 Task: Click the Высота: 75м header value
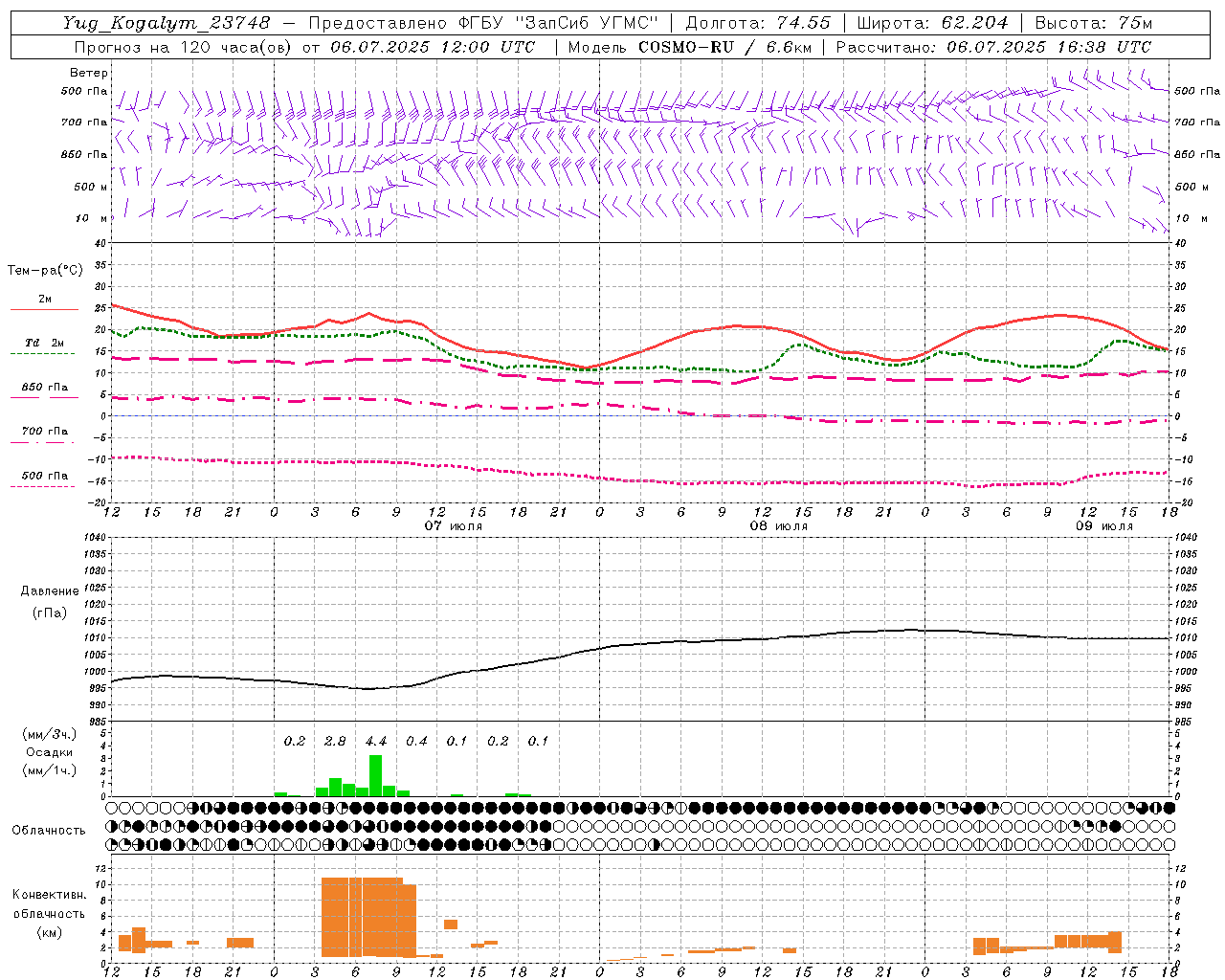1093,23
